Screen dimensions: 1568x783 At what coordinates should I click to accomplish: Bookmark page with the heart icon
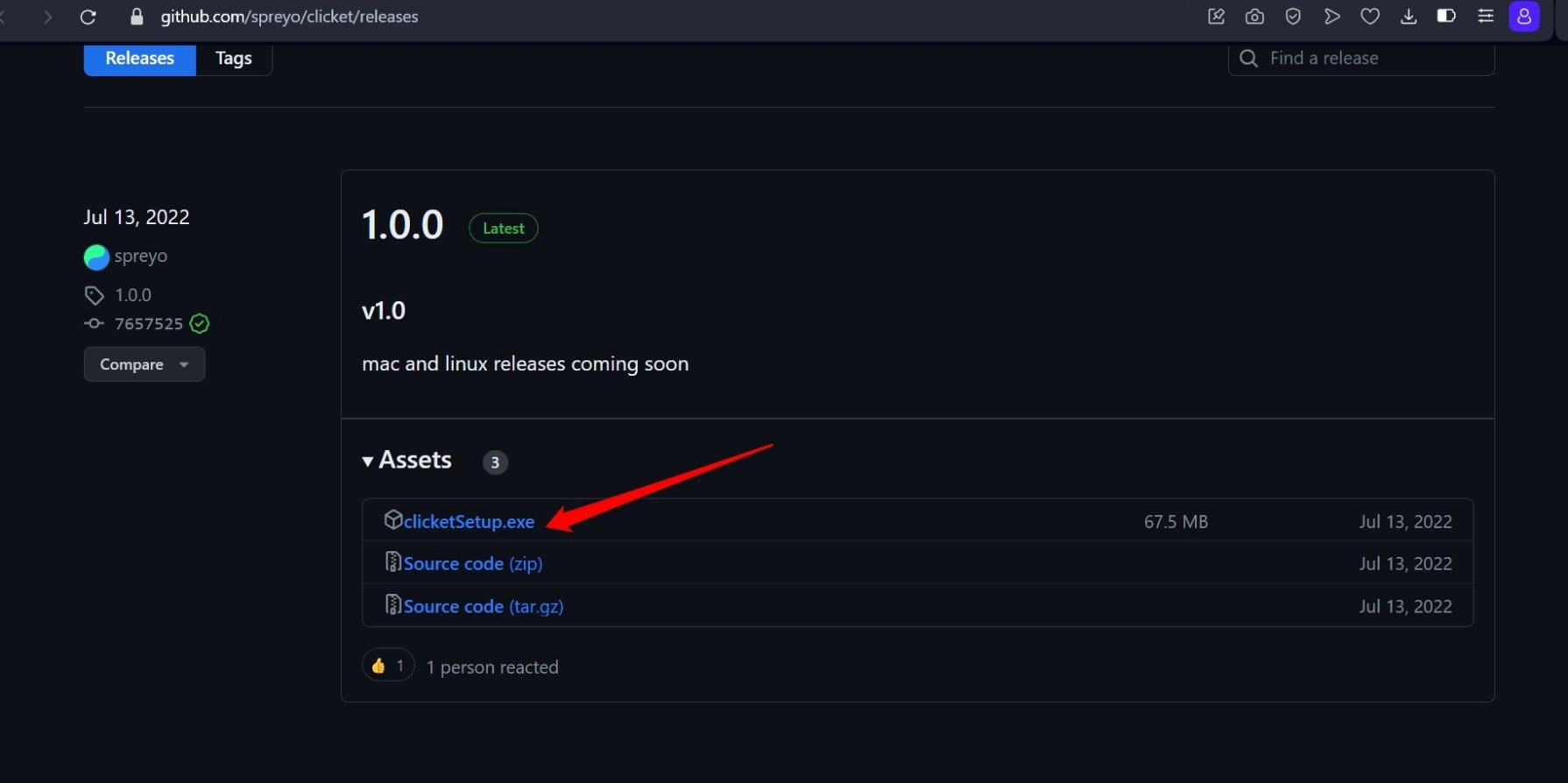pyautogui.click(x=1370, y=17)
